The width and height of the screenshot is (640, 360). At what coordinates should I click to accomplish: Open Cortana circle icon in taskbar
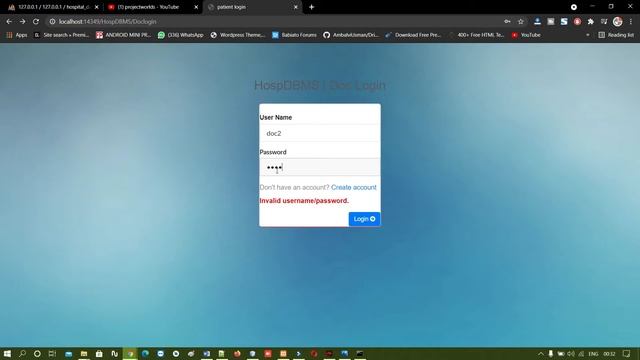coord(37,353)
